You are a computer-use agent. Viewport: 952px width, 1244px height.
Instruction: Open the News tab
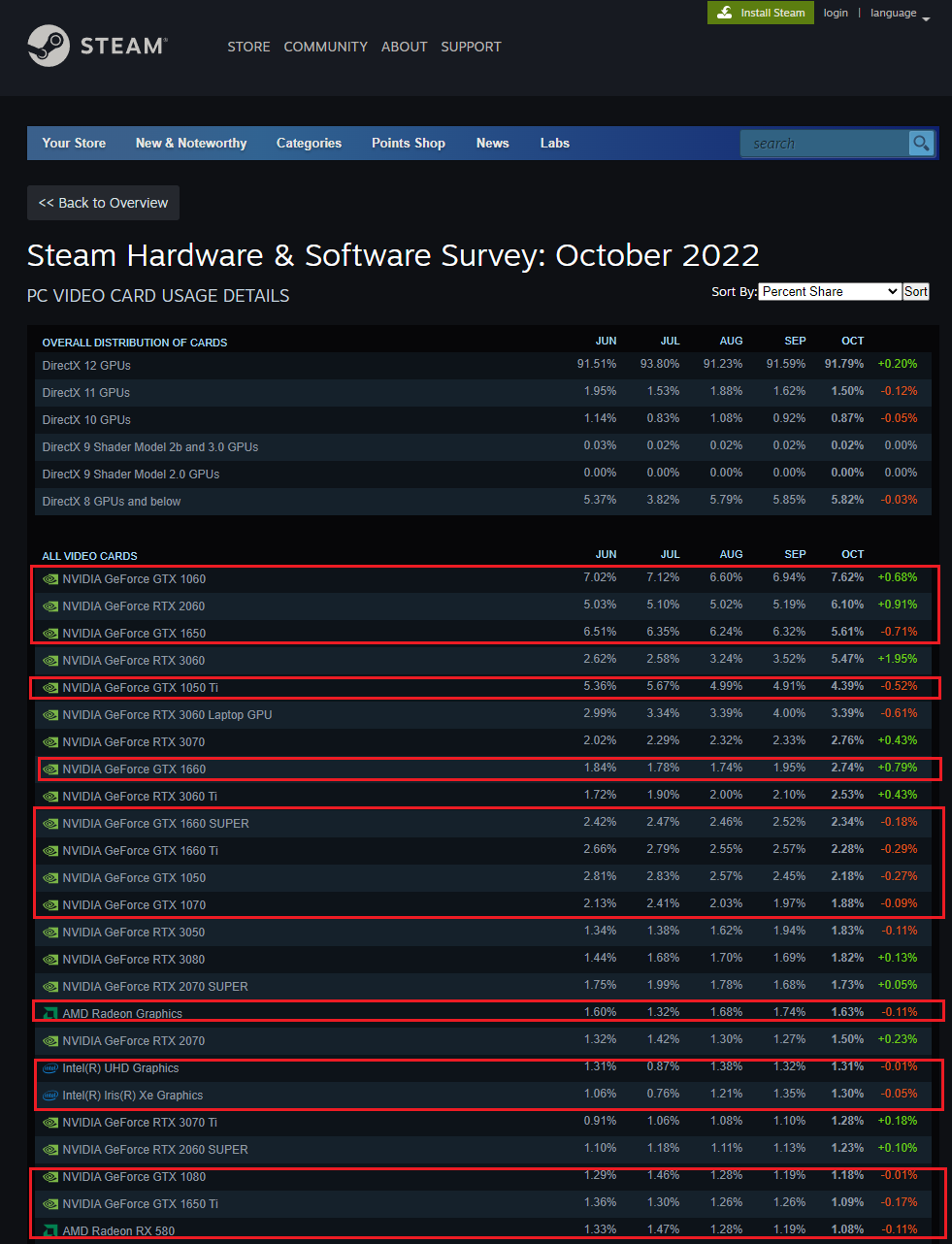click(x=492, y=143)
